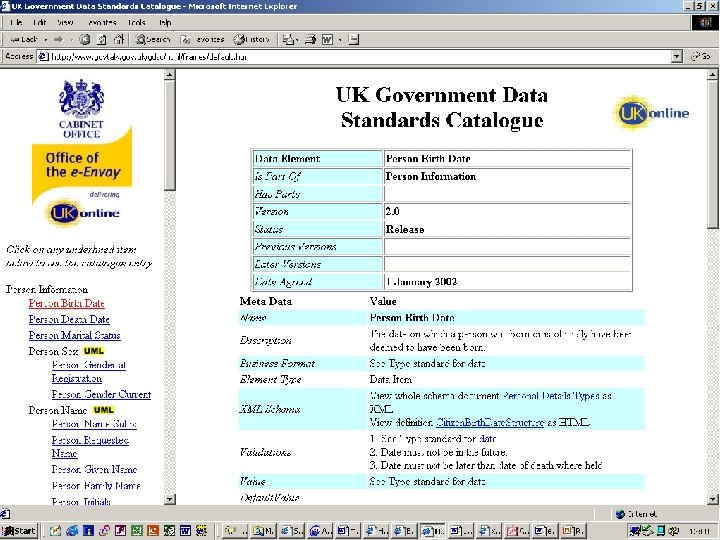The image size is (720, 540).
Task: Launch Internet Explorer from quick launch
Action: (x=72, y=531)
